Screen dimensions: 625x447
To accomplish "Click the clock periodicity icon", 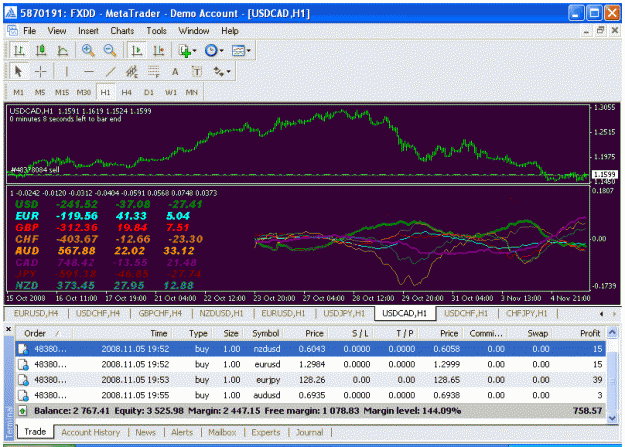I will pos(211,51).
